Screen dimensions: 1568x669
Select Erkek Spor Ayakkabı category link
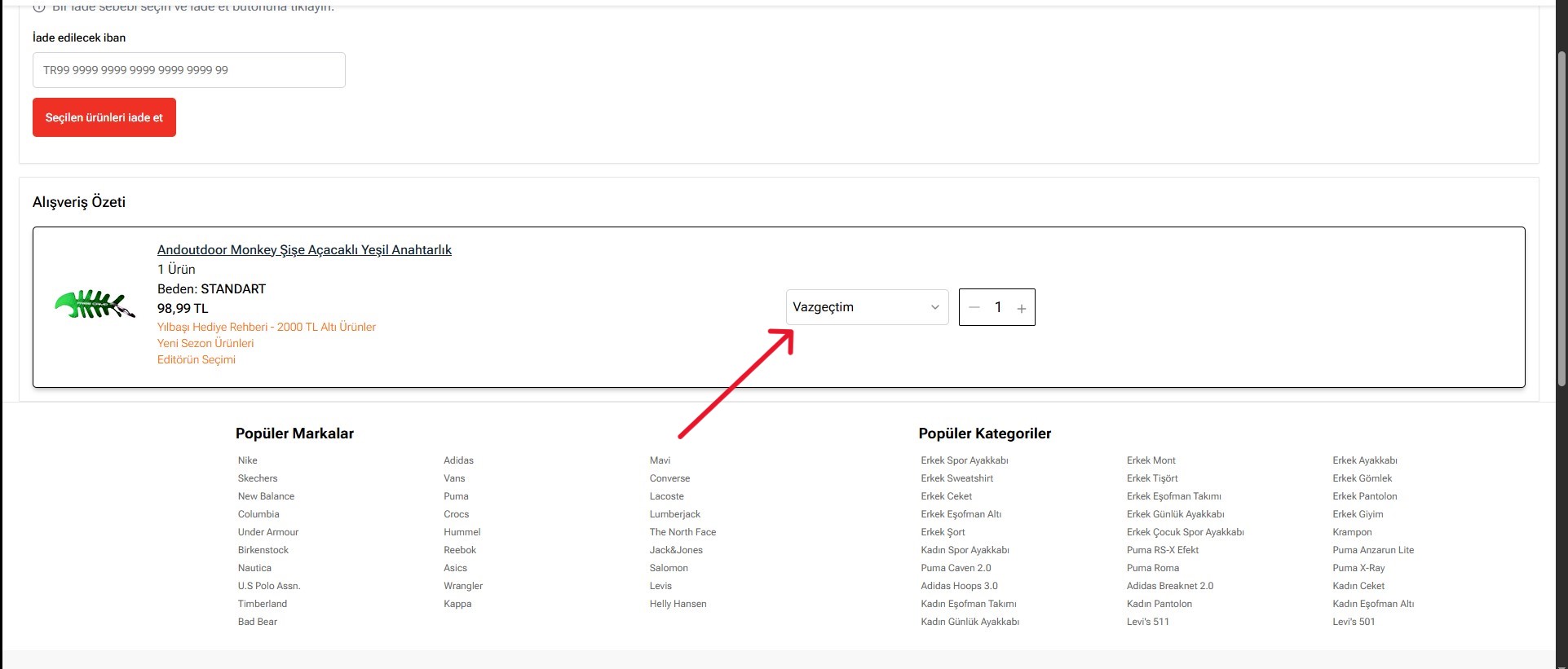(x=965, y=460)
